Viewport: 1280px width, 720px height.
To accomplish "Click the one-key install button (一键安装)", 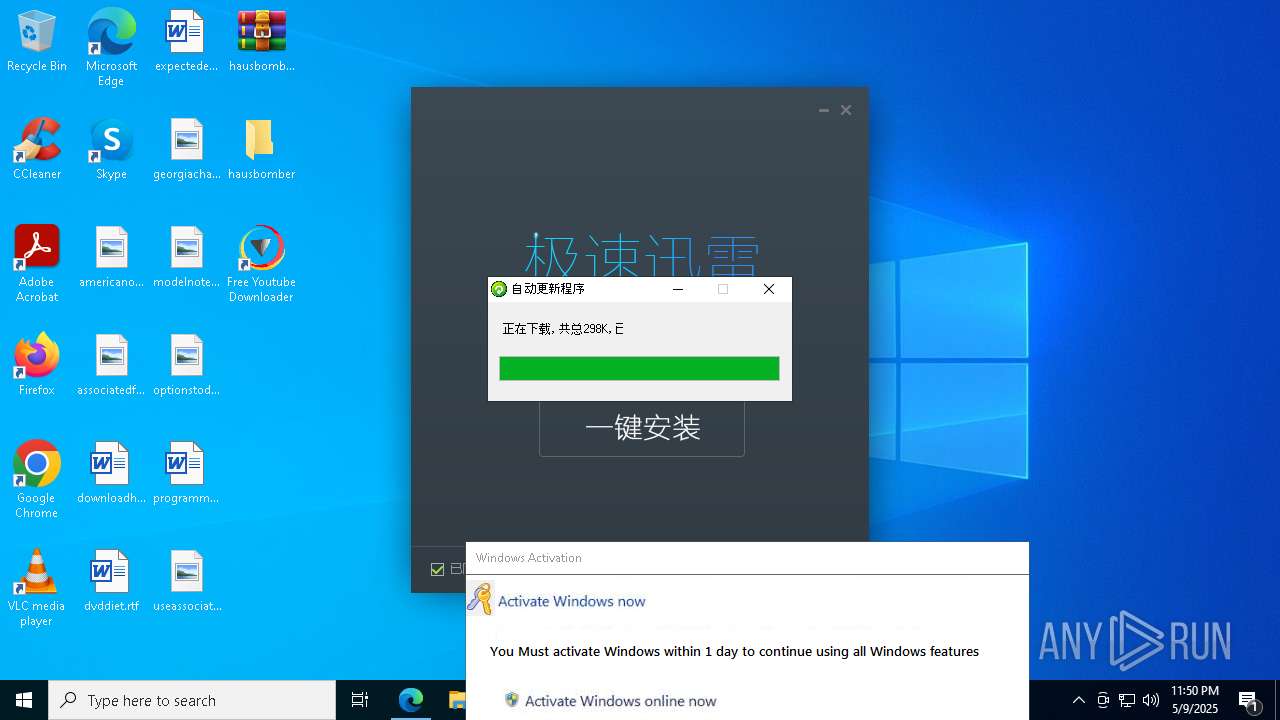I will click(x=642, y=428).
